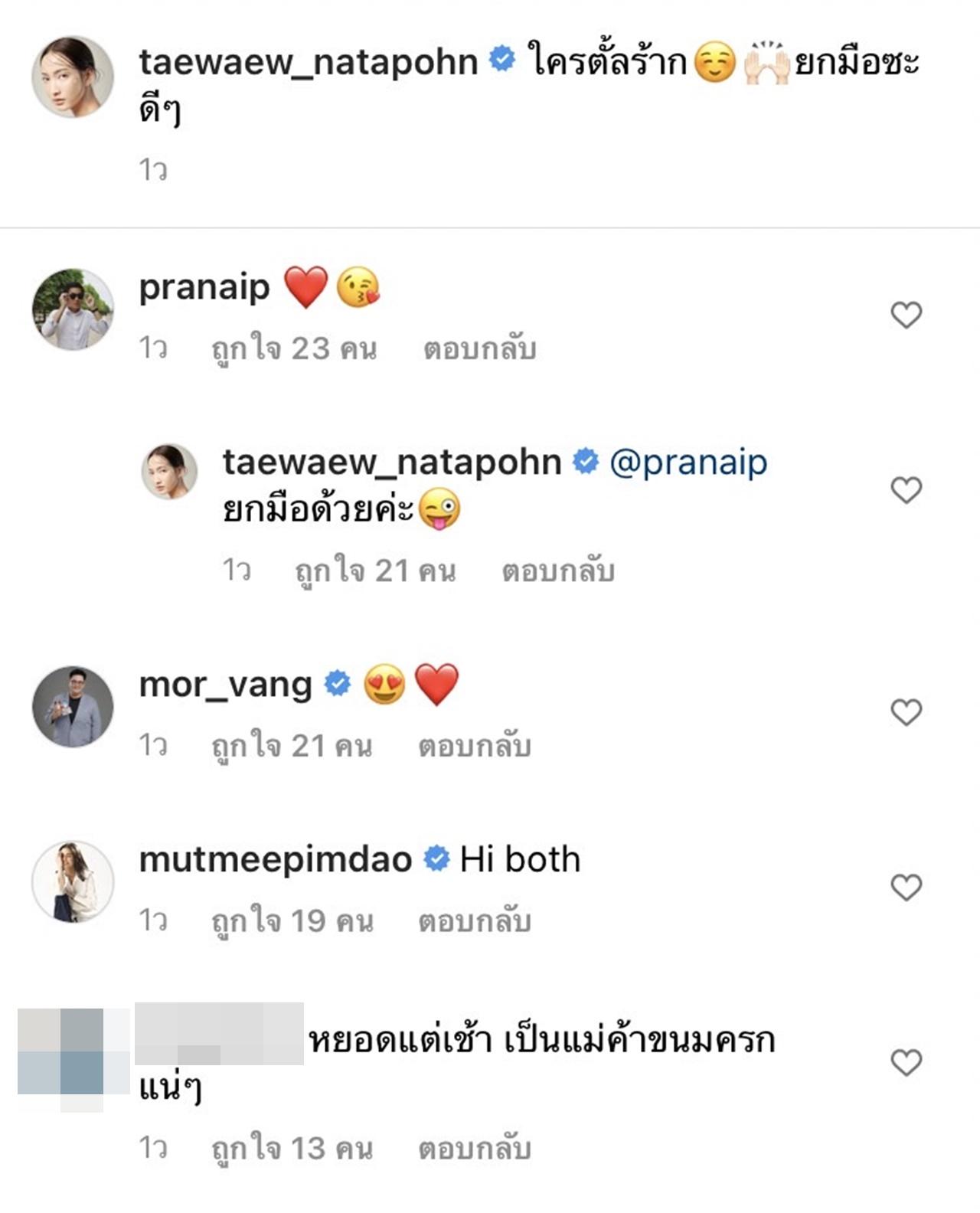
Task: Open pranaip's profile avatar
Action: pos(72,309)
